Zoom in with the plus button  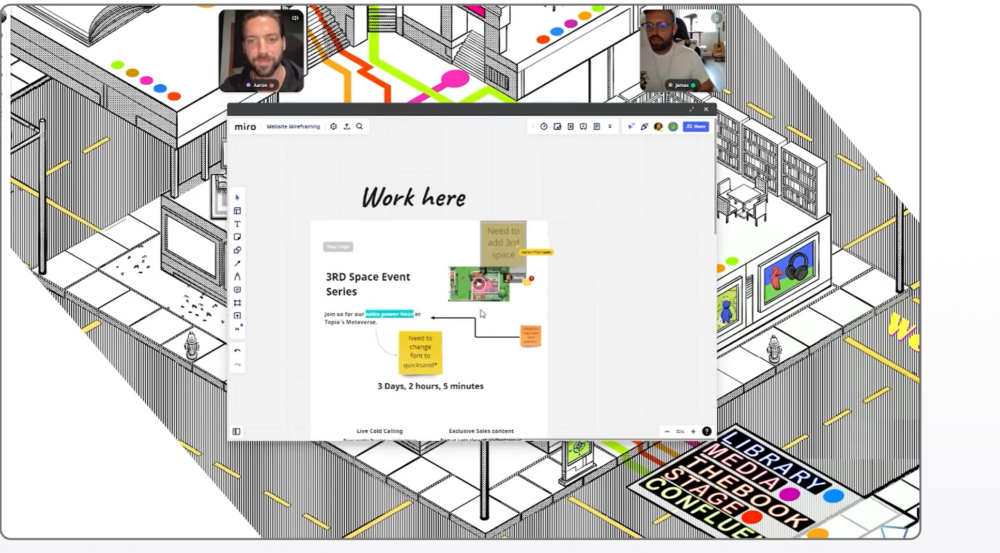(693, 431)
